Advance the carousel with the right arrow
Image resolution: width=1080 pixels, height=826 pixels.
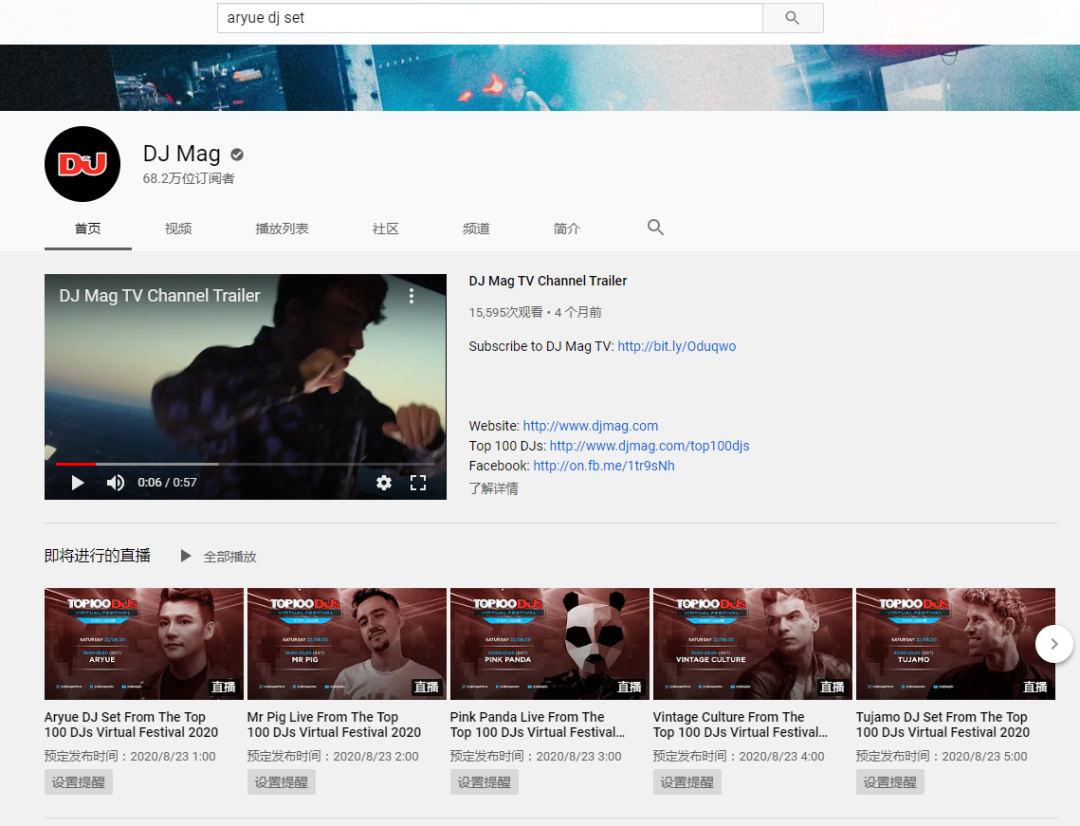click(x=1054, y=644)
